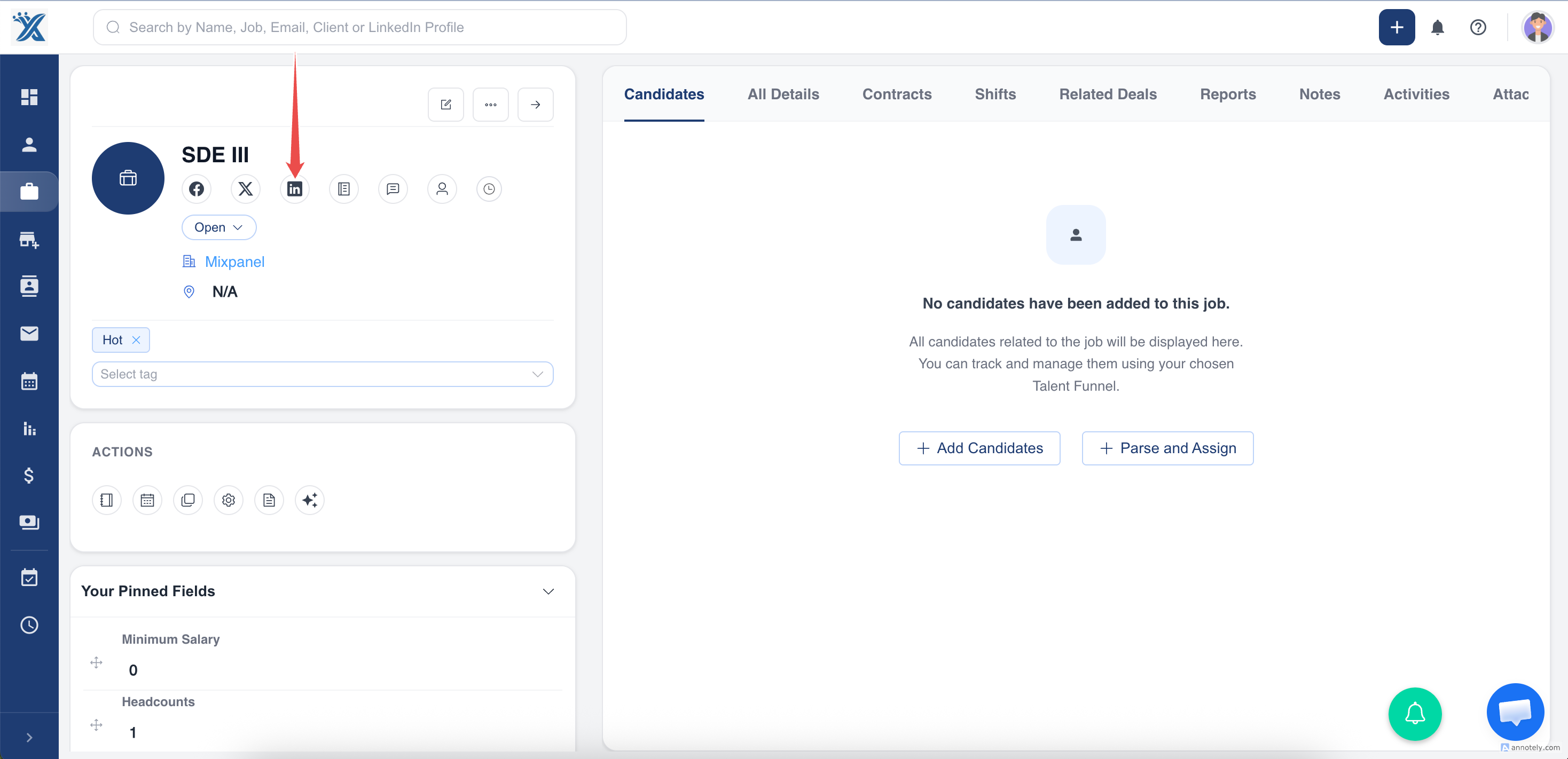Open the assigned user icon under SDE III
1568x759 pixels.
coord(442,189)
